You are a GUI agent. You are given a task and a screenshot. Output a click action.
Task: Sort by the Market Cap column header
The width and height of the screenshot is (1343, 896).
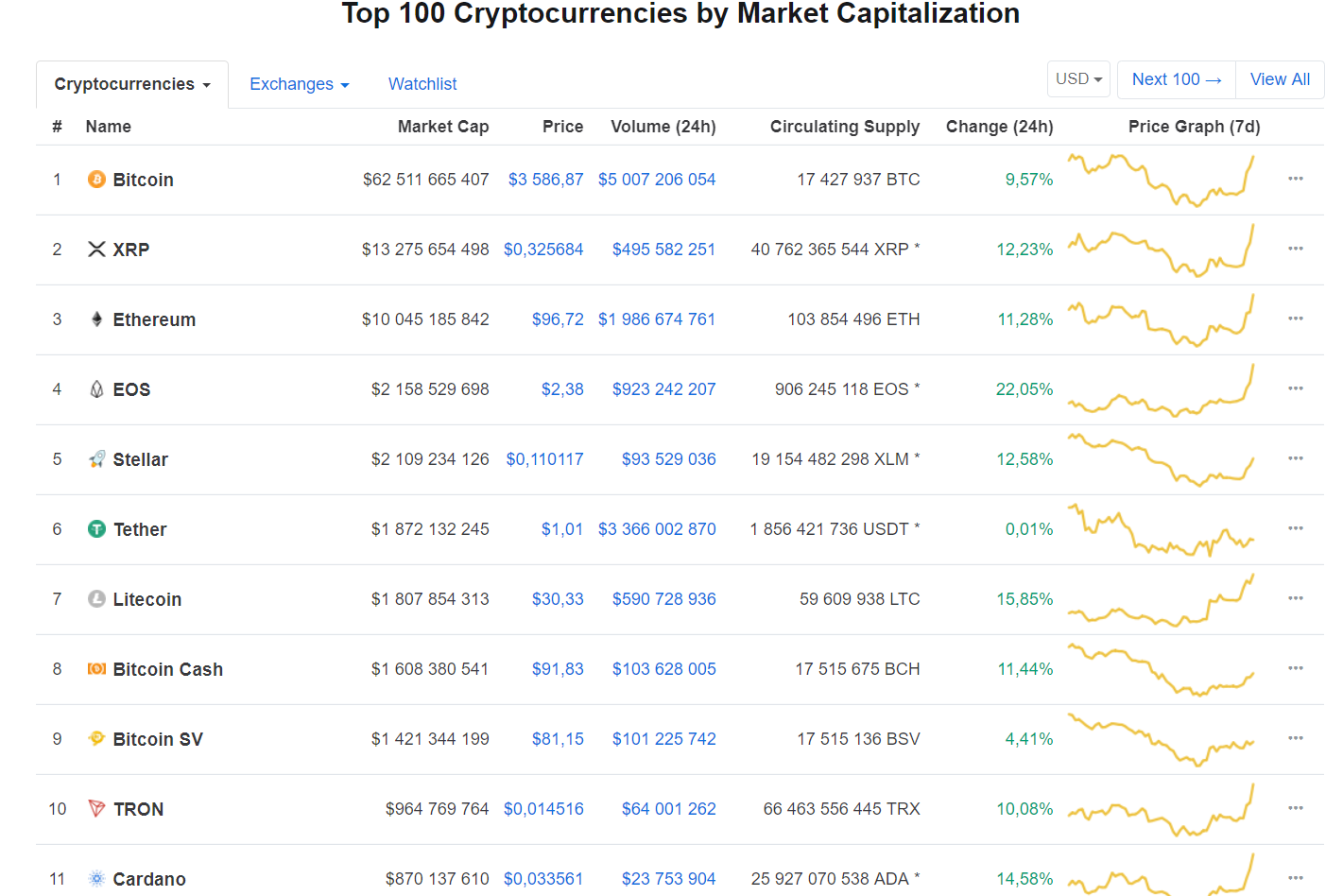tap(443, 127)
